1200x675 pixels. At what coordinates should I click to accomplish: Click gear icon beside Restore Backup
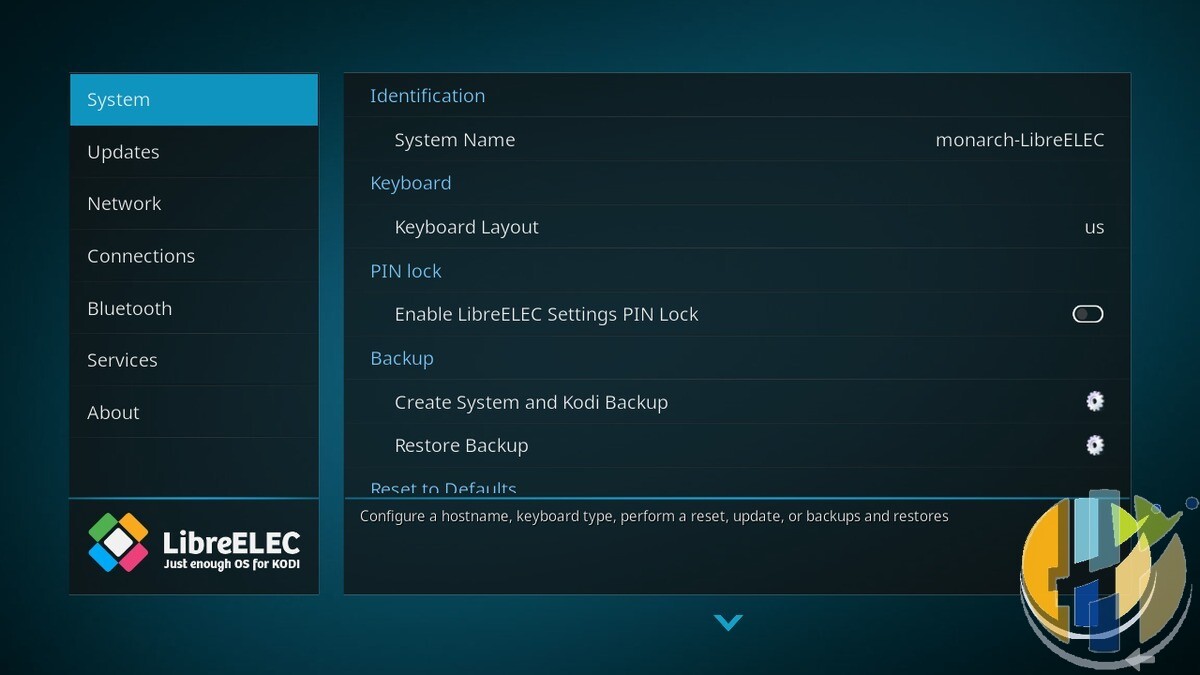[x=1095, y=445]
